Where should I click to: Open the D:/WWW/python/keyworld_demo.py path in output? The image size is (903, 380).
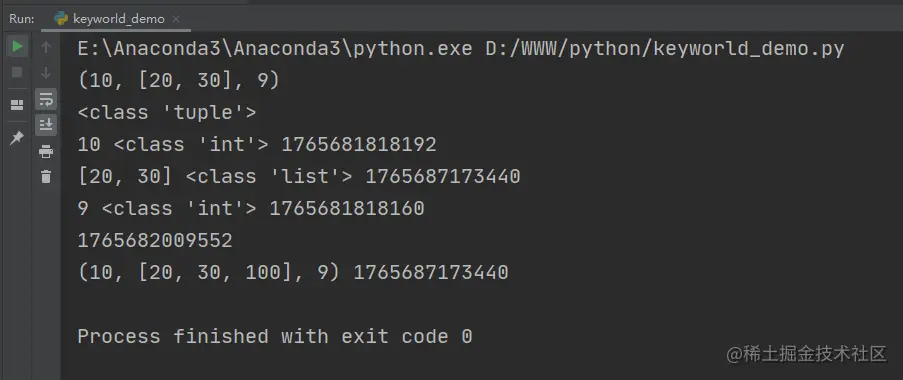pyautogui.click(x=665, y=49)
